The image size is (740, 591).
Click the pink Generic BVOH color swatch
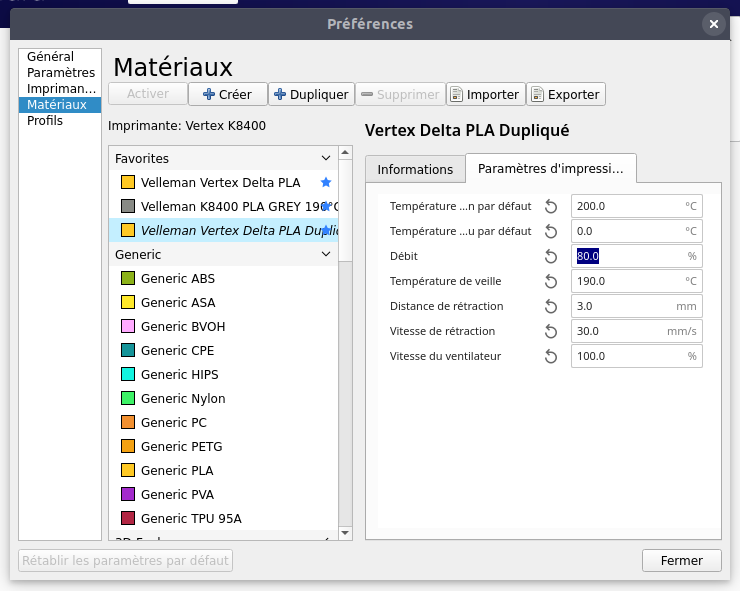[128, 326]
